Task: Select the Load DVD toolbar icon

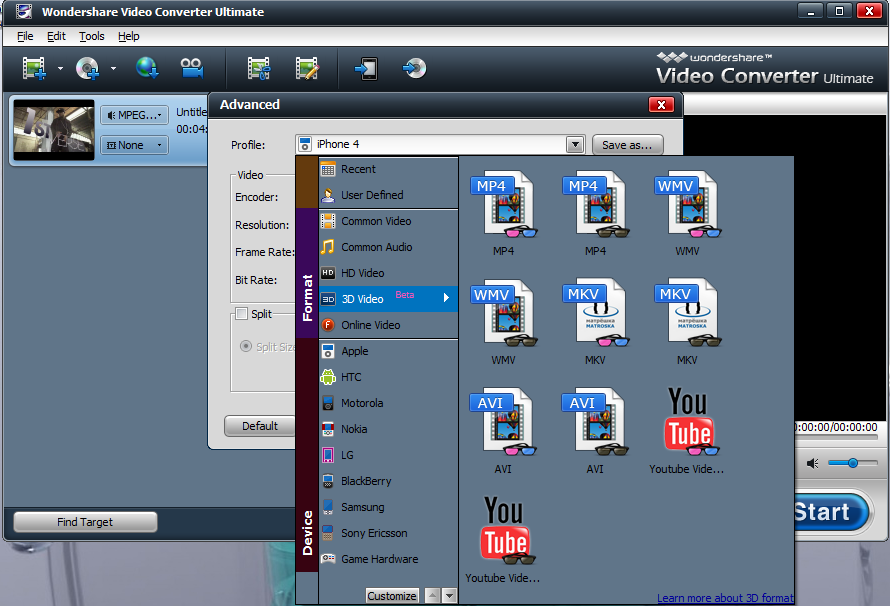Action: [x=88, y=68]
